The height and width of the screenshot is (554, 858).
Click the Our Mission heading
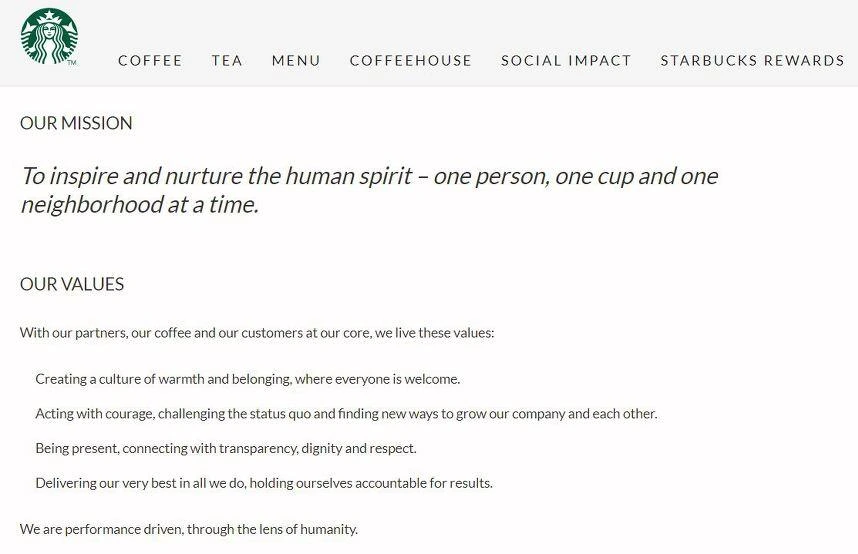(x=76, y=123)
